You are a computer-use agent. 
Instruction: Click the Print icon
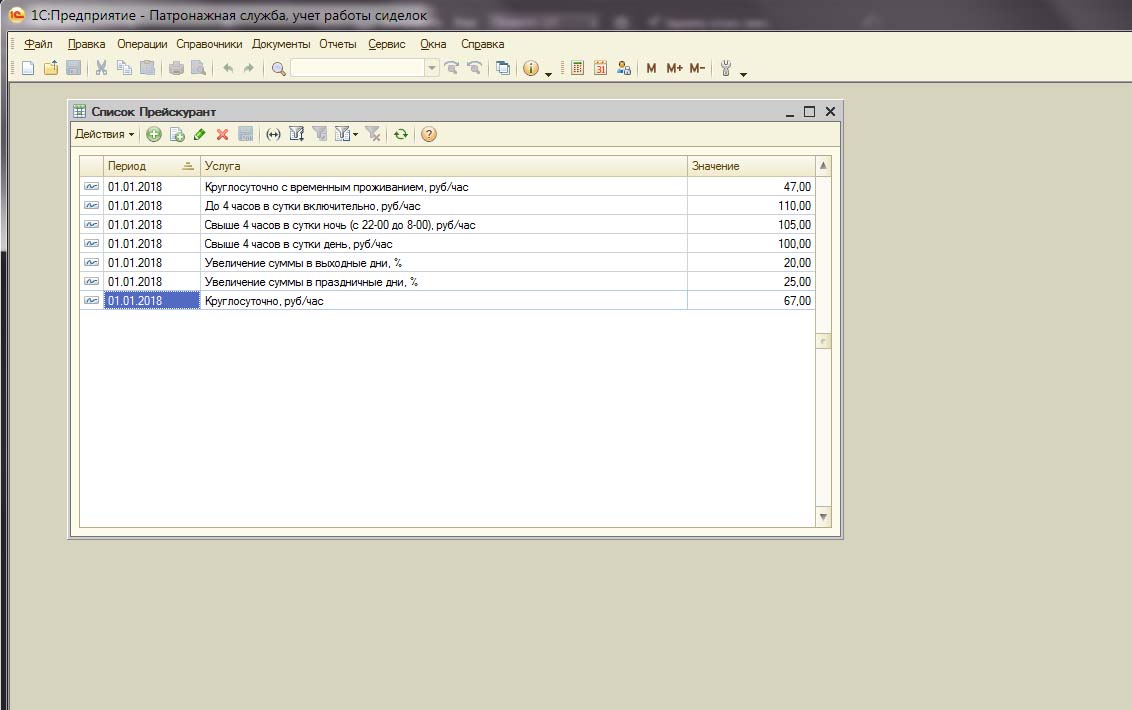pyautogui.click(x=176, y=69)
